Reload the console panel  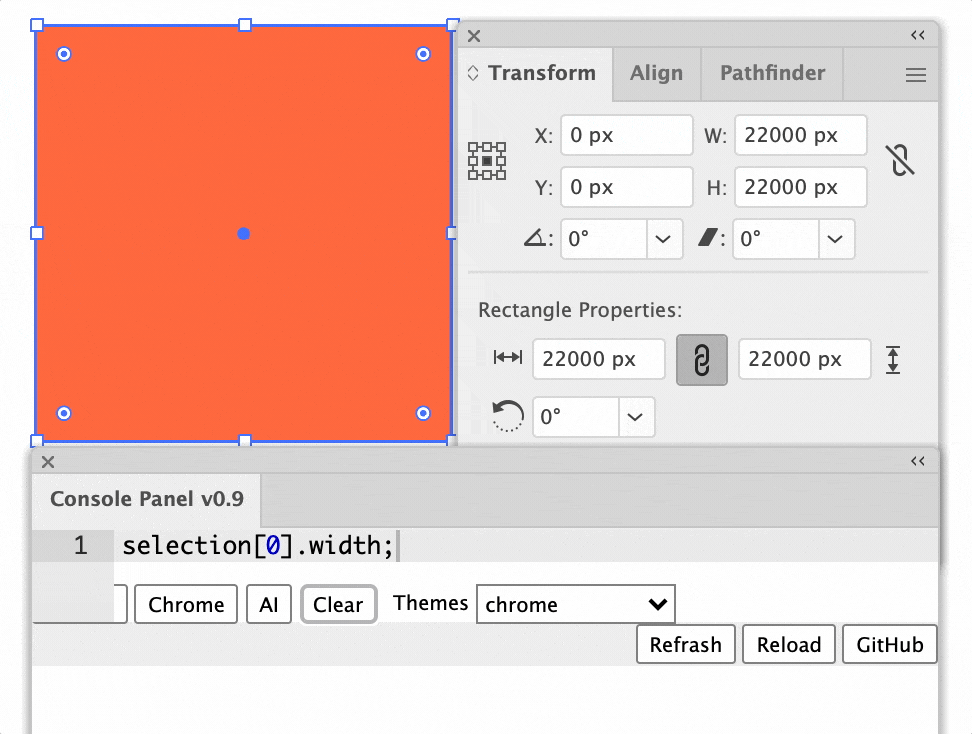(789, 645)
